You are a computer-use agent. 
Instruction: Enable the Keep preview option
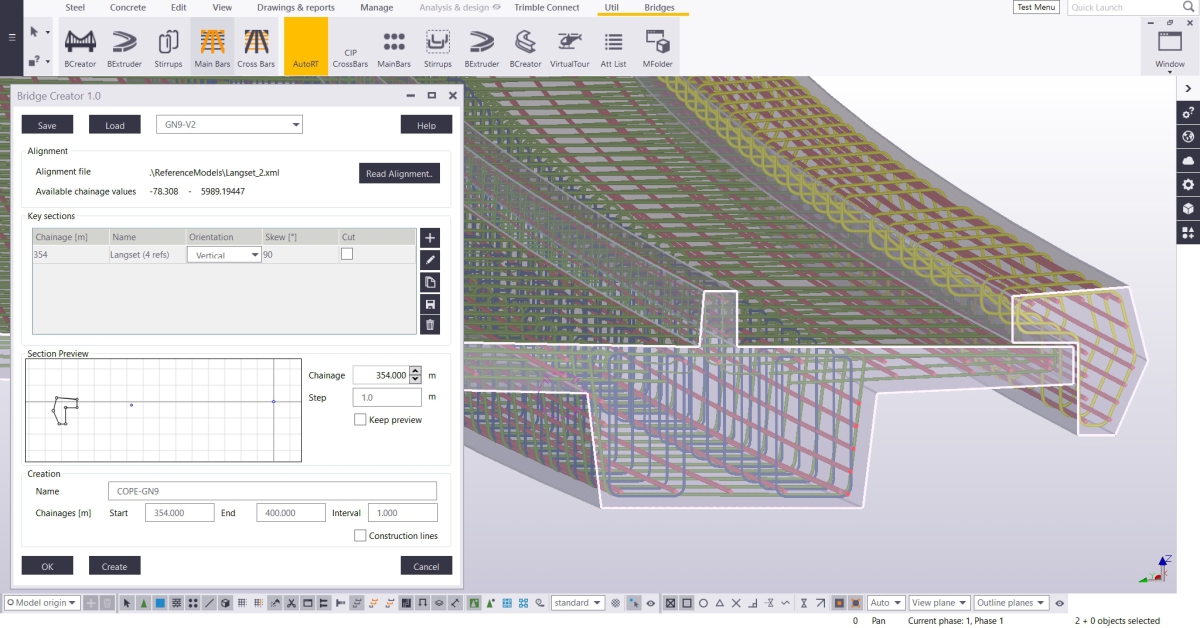click(360, 419)
